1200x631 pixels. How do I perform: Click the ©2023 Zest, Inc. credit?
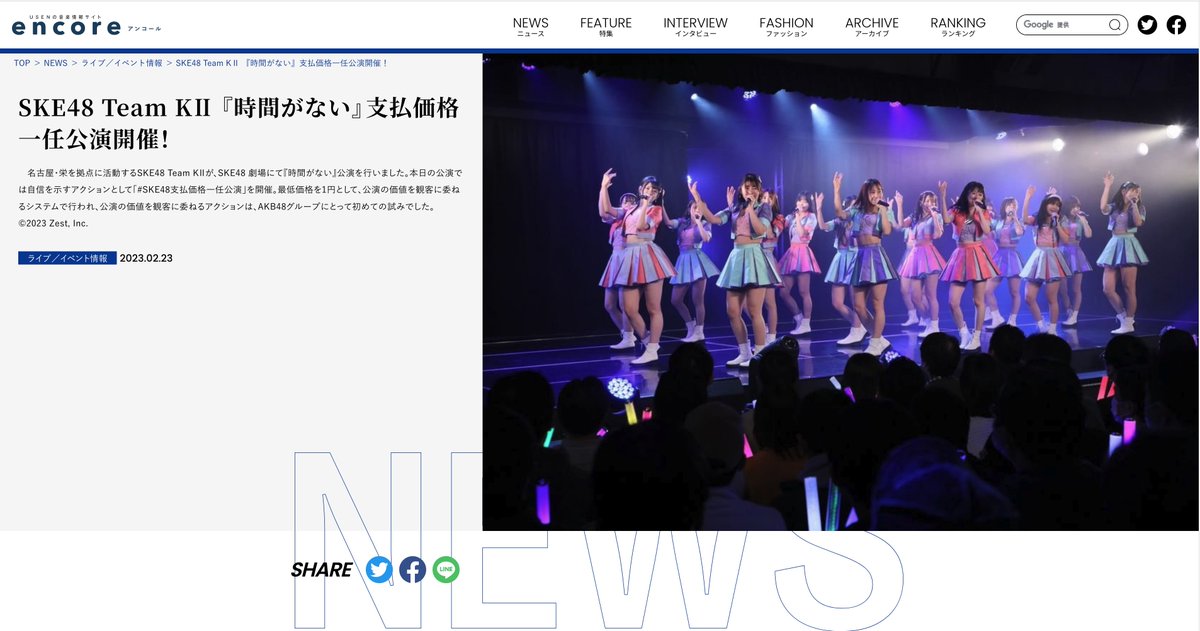point(53,223)
